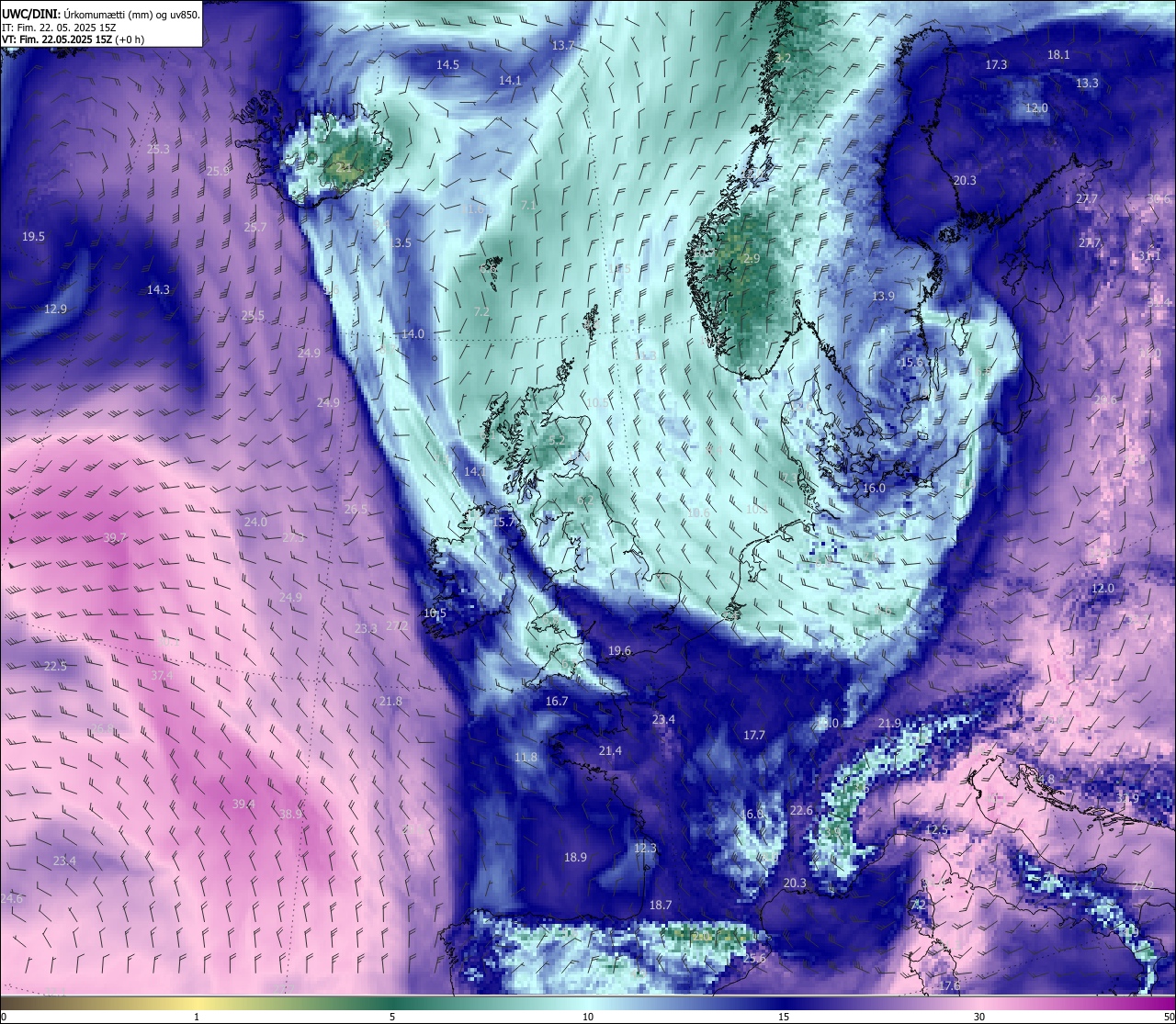
Task: Click the map value 18.9
Action: pos(575,858)
